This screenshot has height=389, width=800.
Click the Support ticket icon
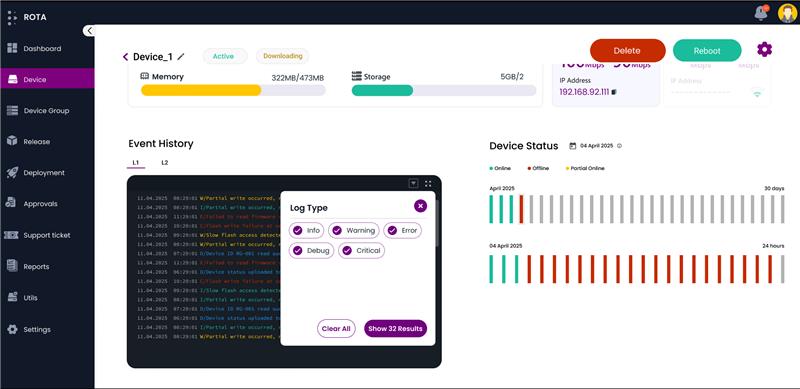pos(11,235)
